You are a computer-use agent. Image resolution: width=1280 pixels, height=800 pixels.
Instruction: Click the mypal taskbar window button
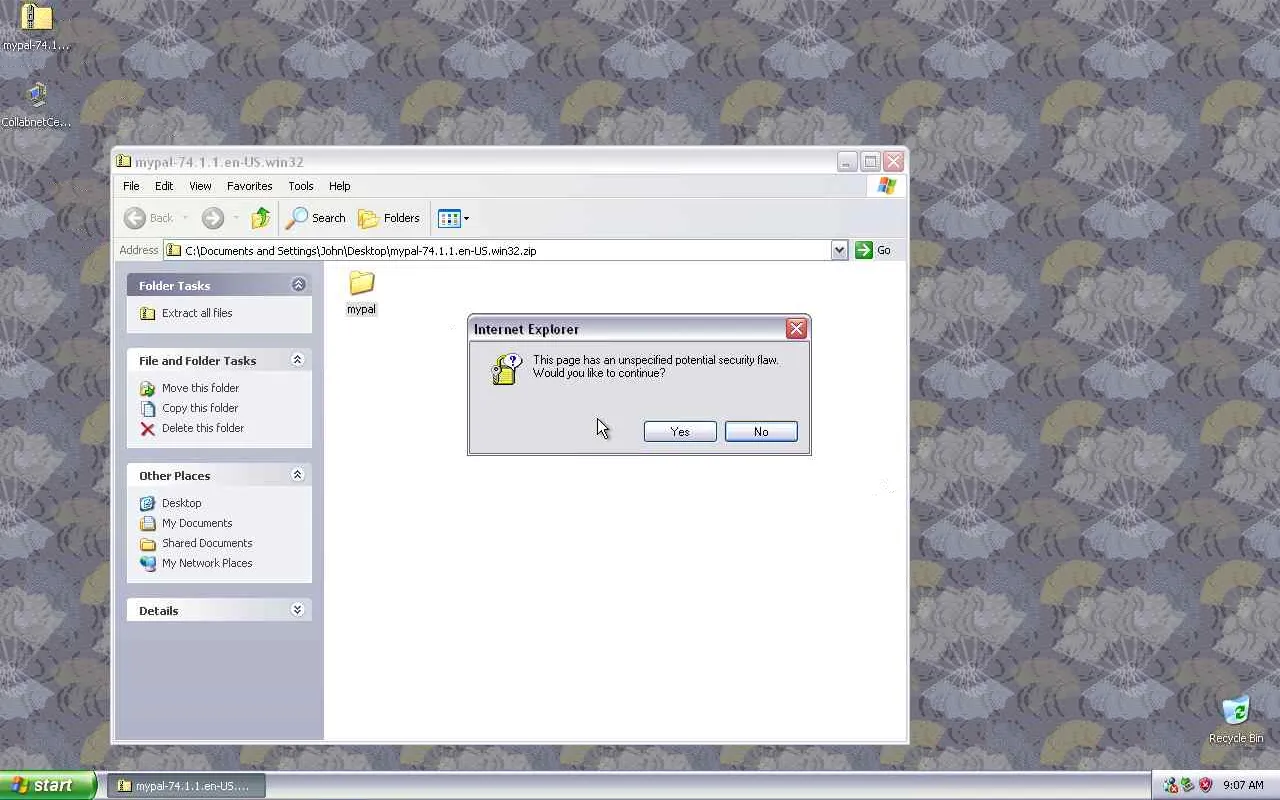click(187, 786)
